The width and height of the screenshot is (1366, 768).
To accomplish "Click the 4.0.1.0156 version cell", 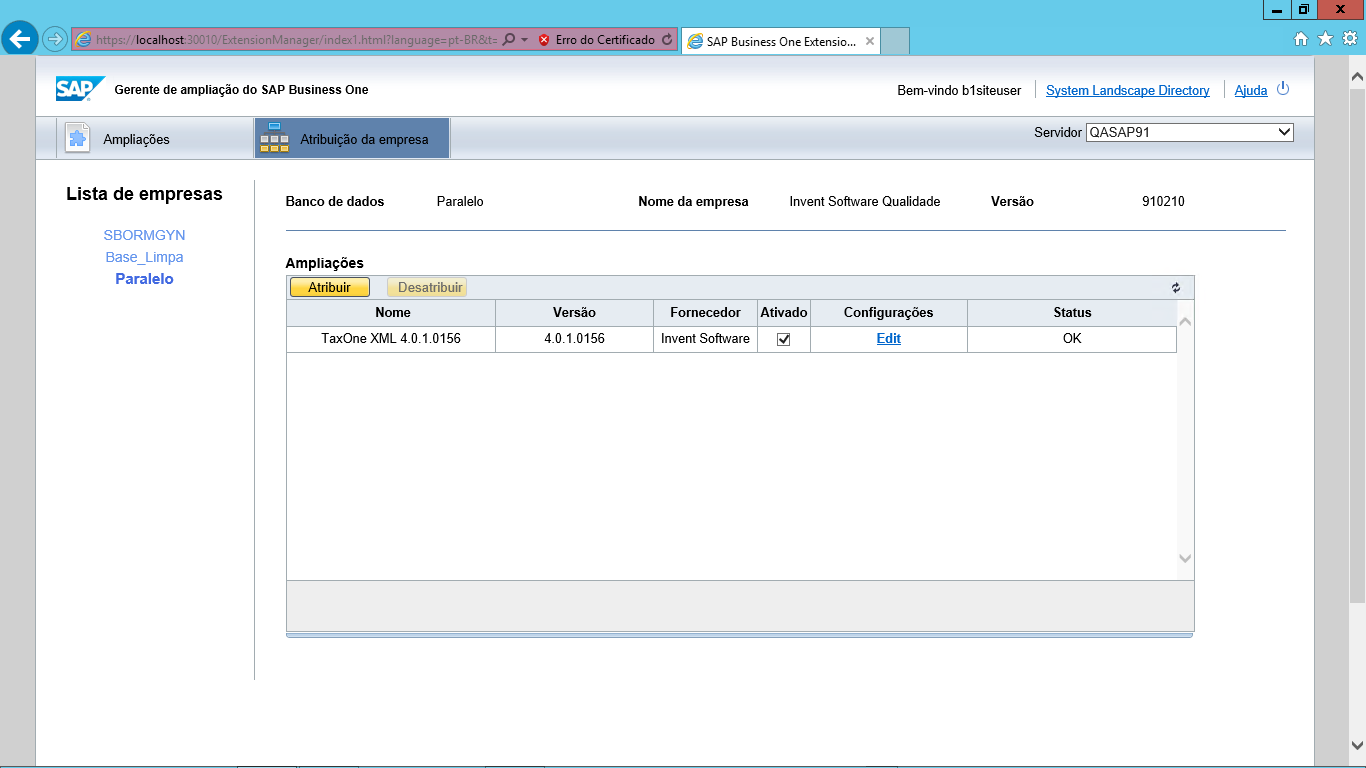I will click(574, 339).
